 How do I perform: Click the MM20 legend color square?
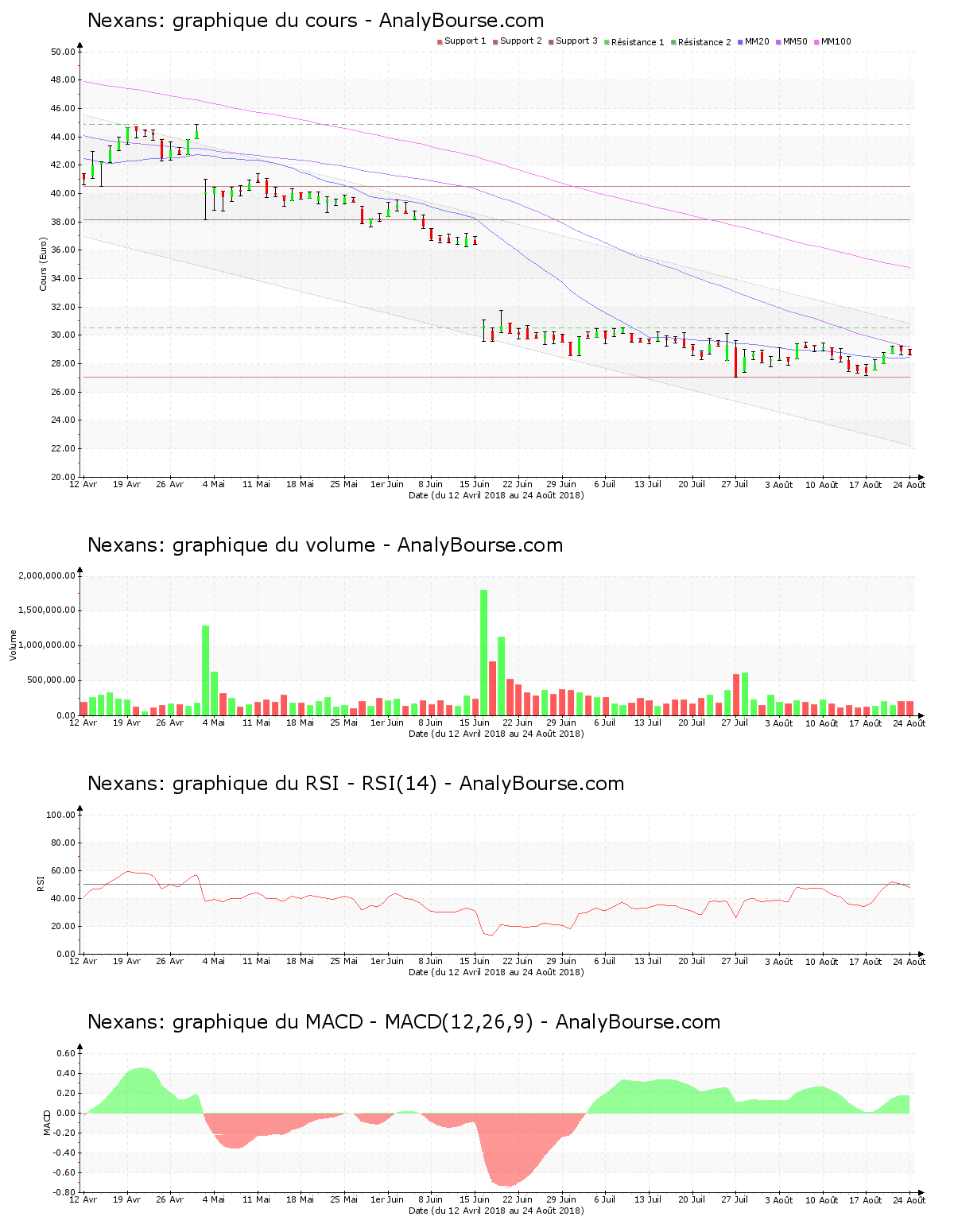pos(740,42)
